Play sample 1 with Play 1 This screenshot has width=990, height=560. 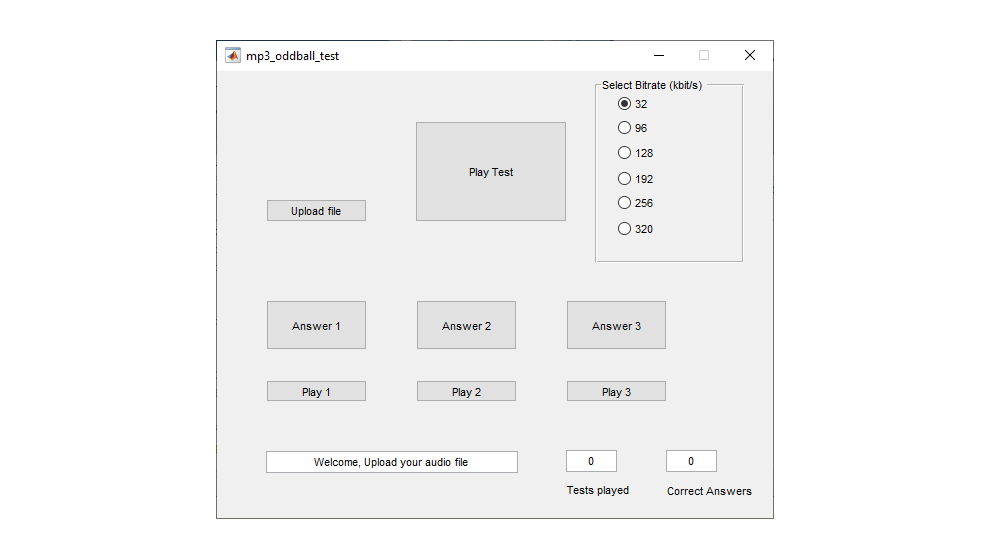[316, 391]
